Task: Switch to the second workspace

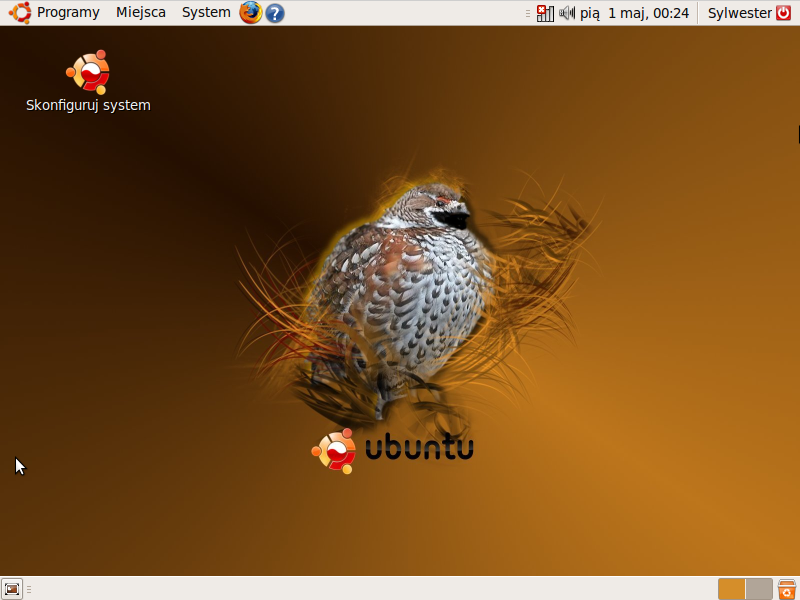Action: [759, 589]
